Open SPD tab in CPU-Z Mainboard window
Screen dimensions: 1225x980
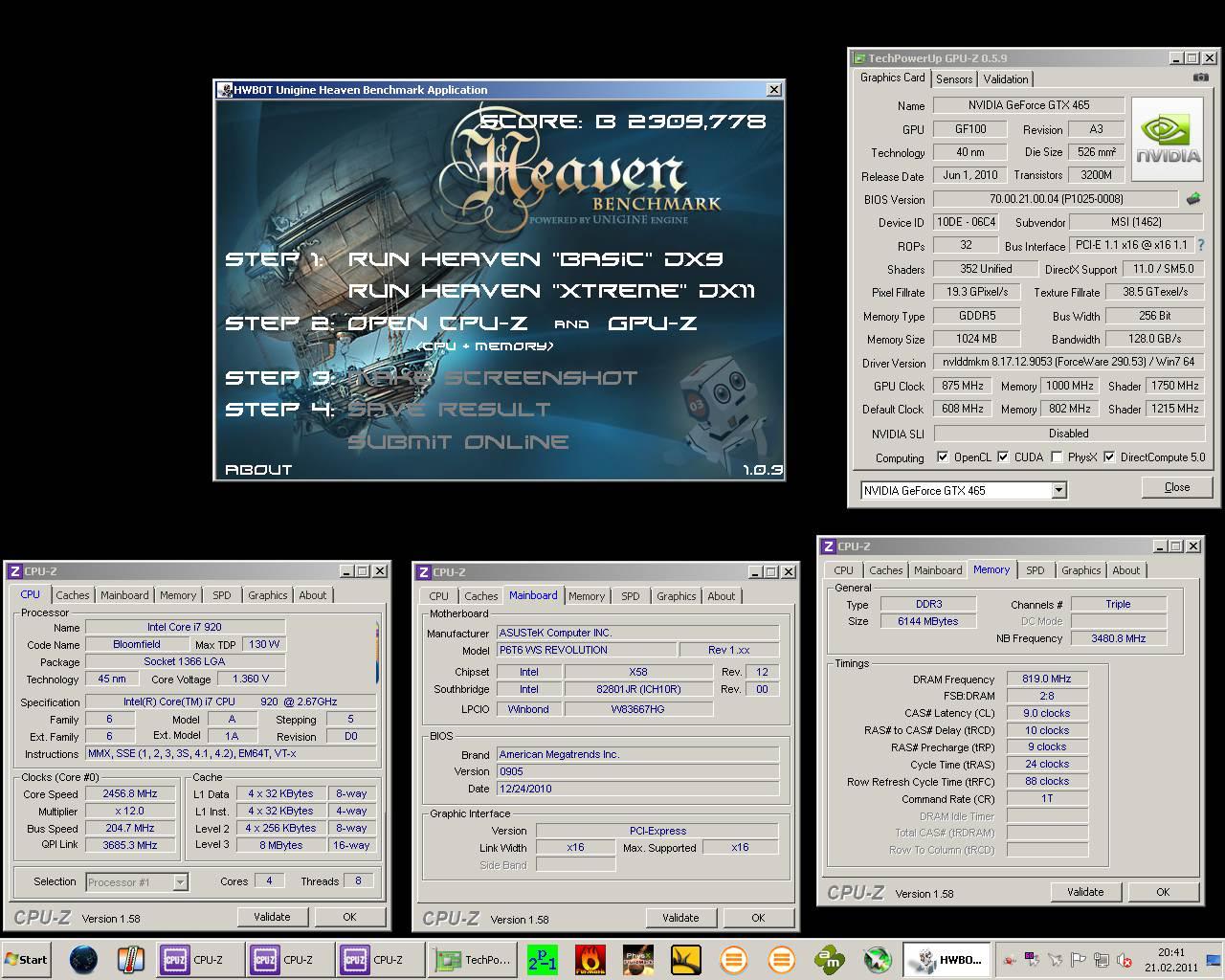(631, 596)
